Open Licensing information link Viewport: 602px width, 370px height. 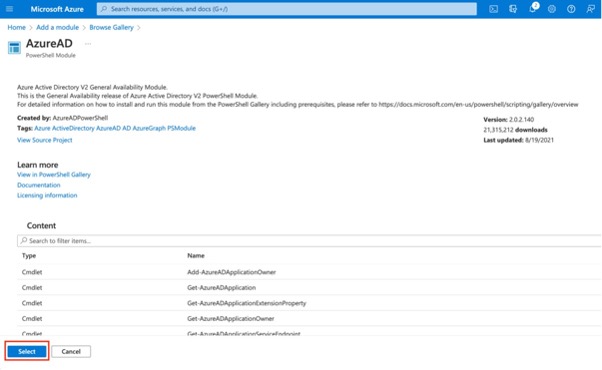(x=47, y=195)
